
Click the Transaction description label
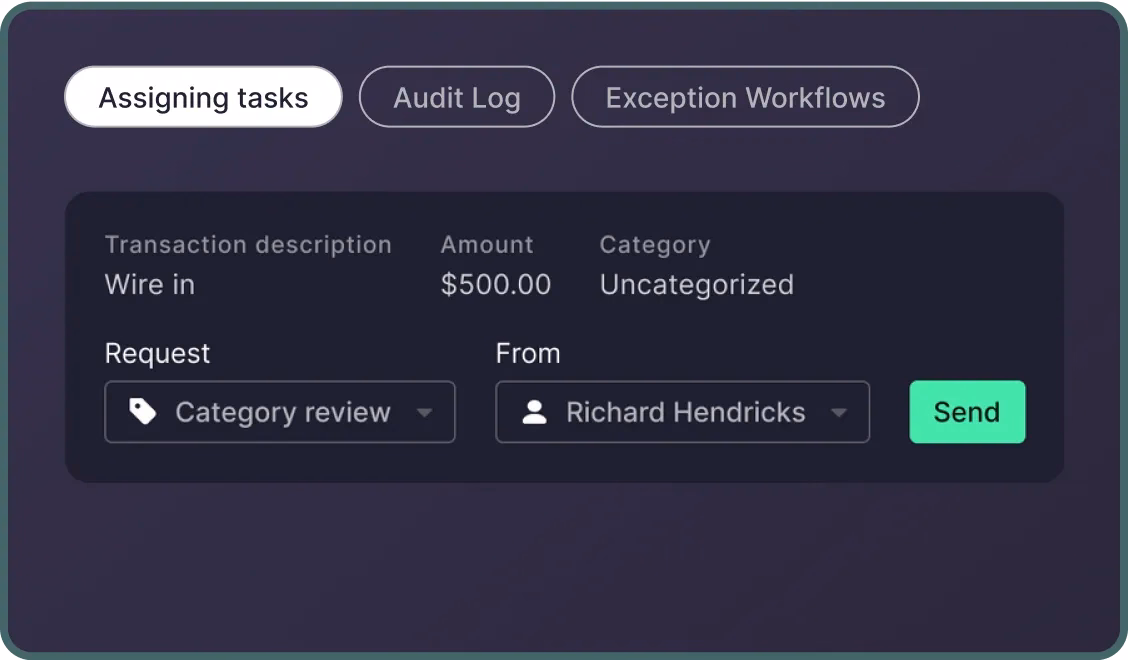click(248, 245)
